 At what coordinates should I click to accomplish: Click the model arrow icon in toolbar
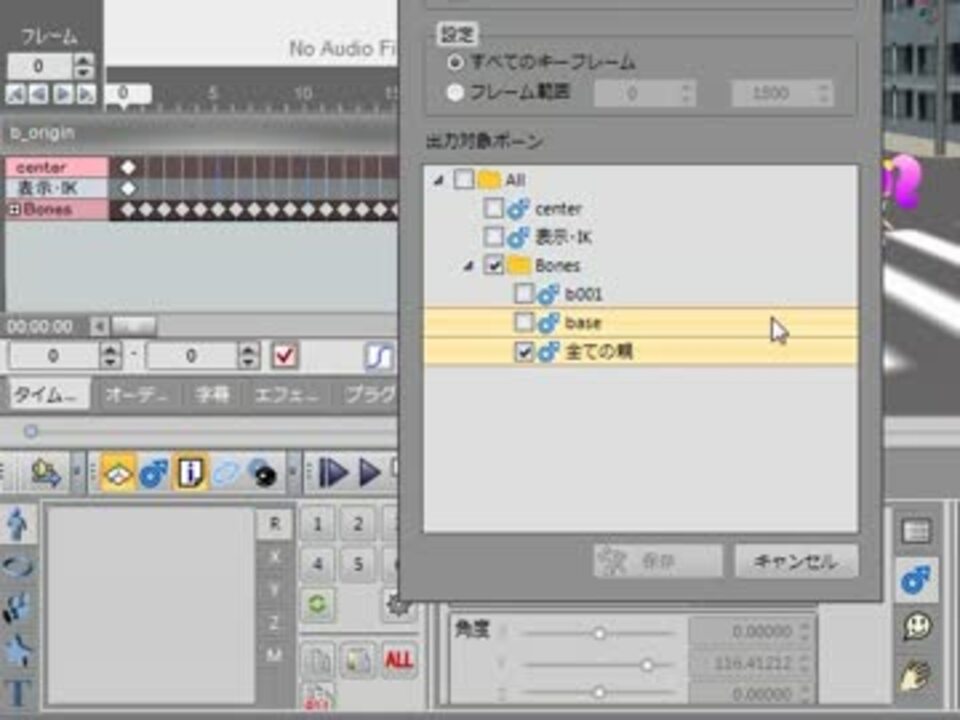tap(47, 473)
